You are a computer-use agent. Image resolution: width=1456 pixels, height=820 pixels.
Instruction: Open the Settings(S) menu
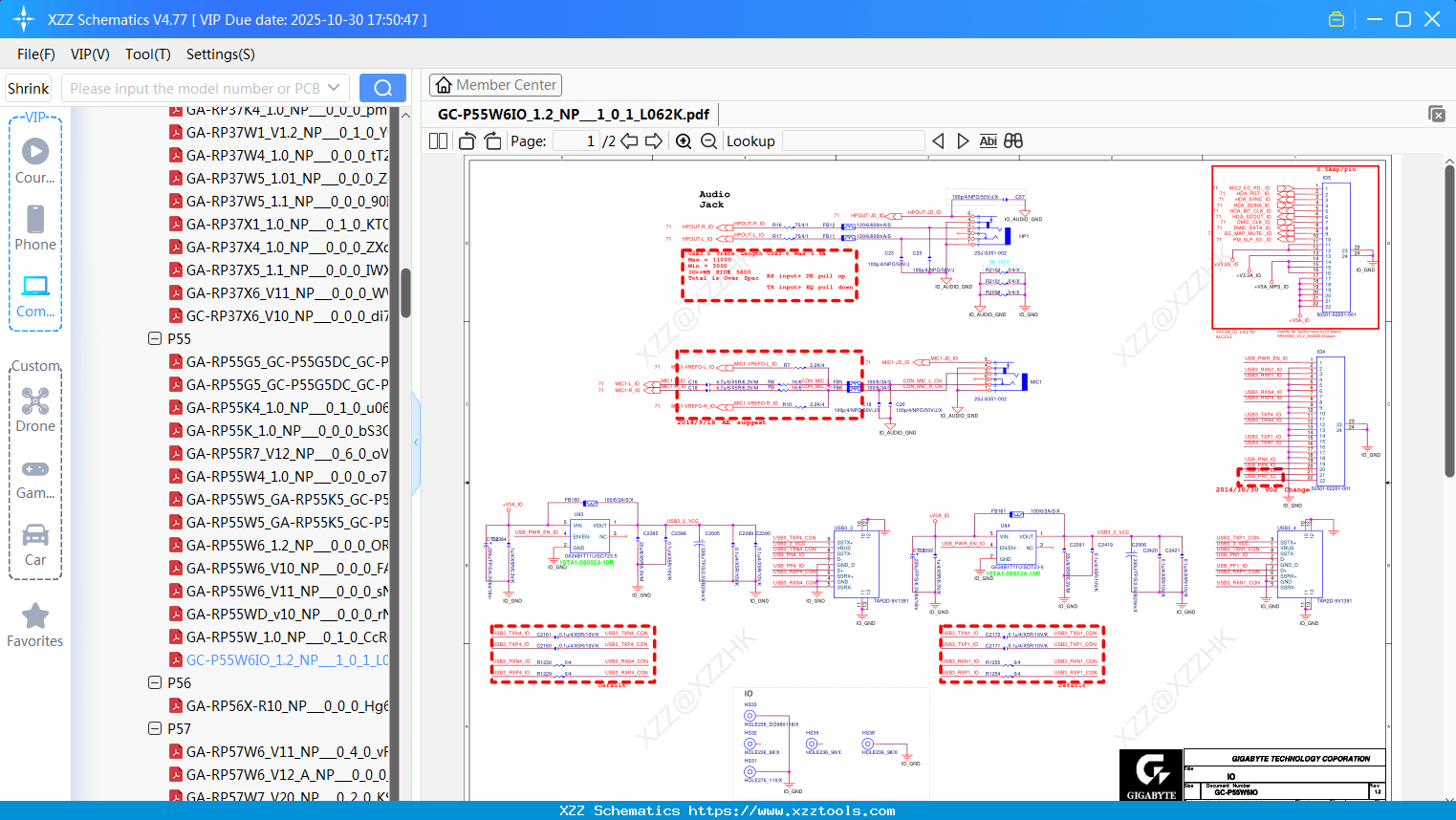220,54
